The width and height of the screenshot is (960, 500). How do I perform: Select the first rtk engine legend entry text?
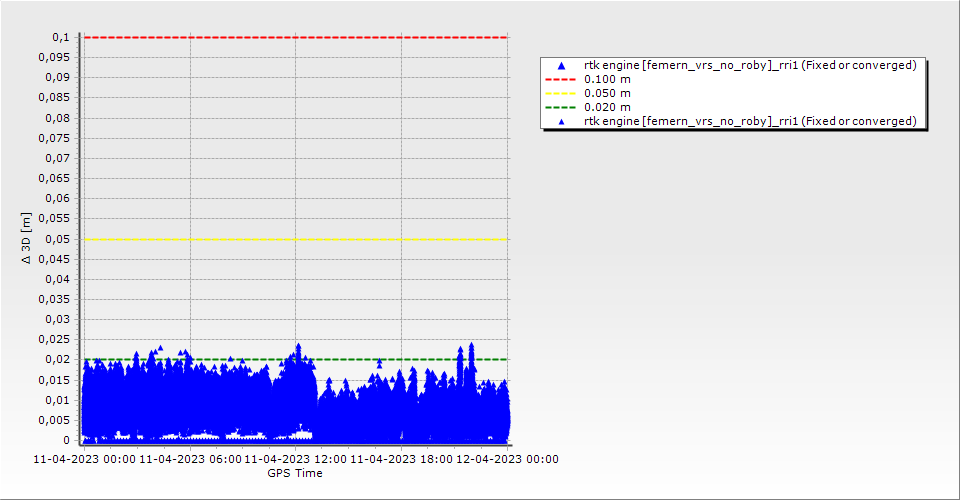pyautogui.click(x=750, y=65)
